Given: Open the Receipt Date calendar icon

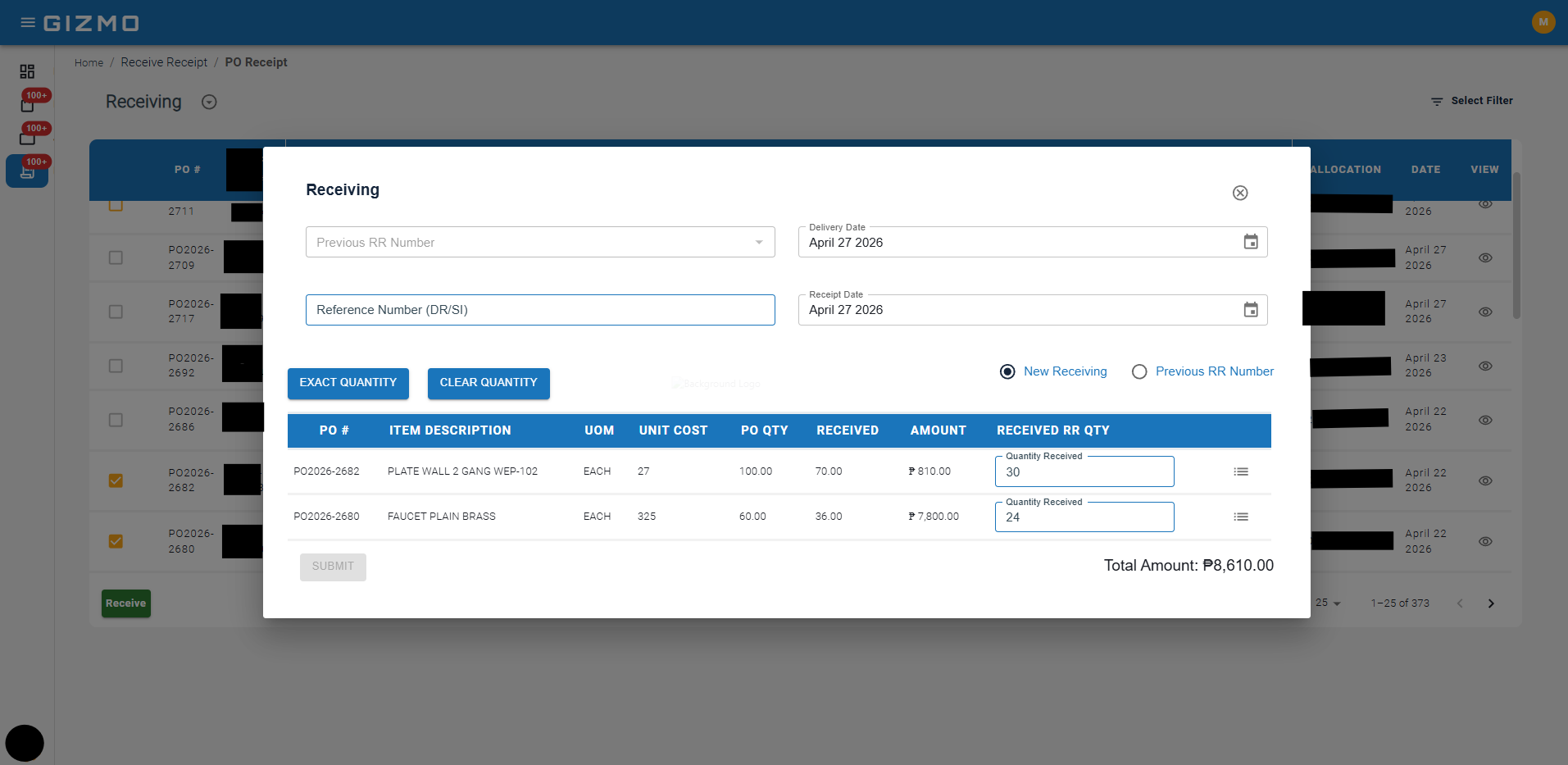Looking at the screenshot, I should [x=1251, y=310].
